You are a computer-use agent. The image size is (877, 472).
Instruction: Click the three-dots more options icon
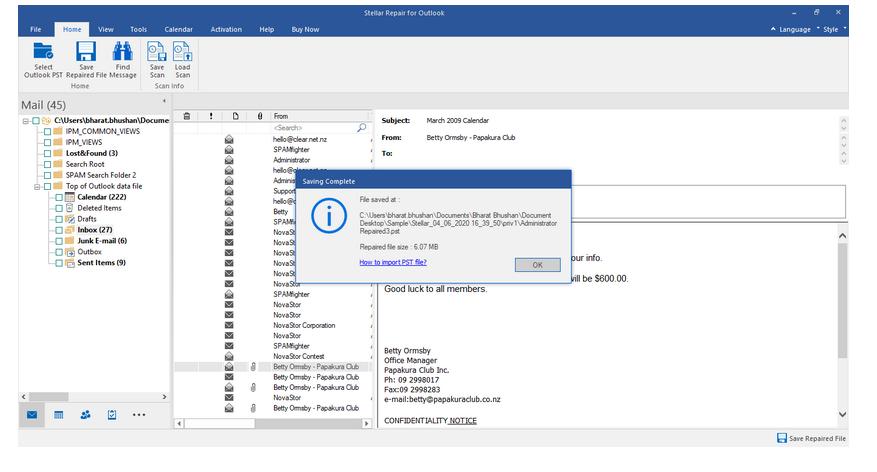139,415
